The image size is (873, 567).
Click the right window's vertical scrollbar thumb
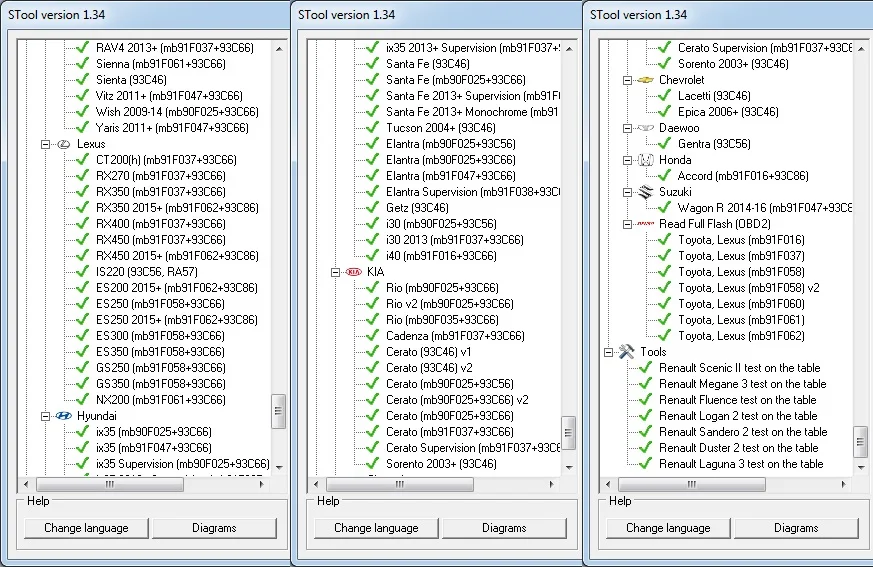click(x=860, y=442)
